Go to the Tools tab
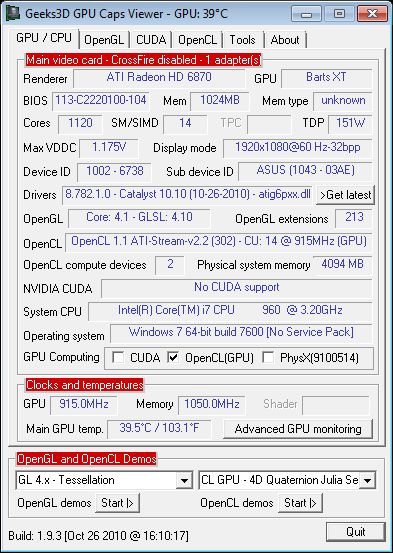Viewport: 393px width, 553px height. [242, 40]
